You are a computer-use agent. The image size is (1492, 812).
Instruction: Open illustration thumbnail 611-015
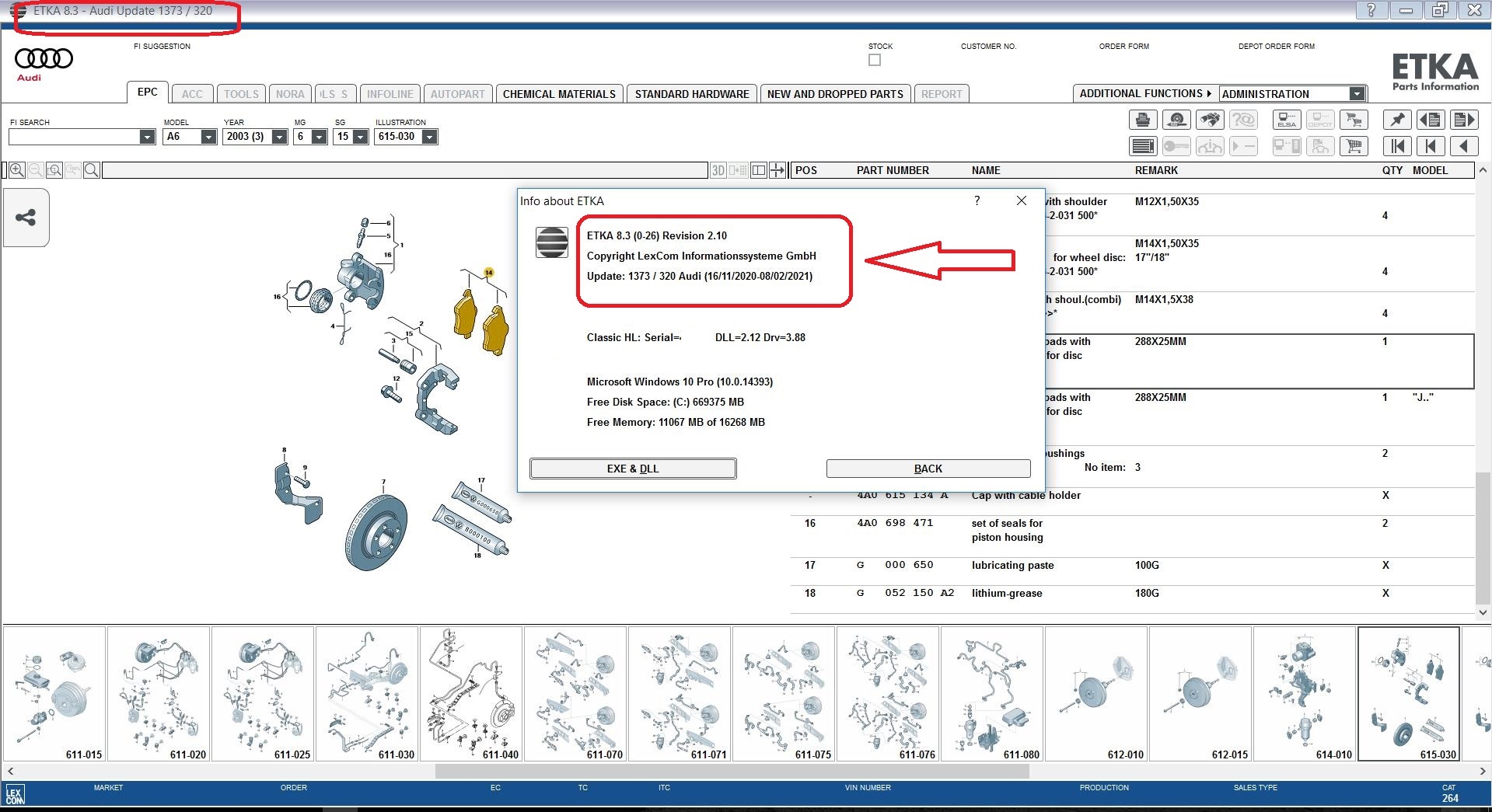pyautogui.click(x=54, y=694)
